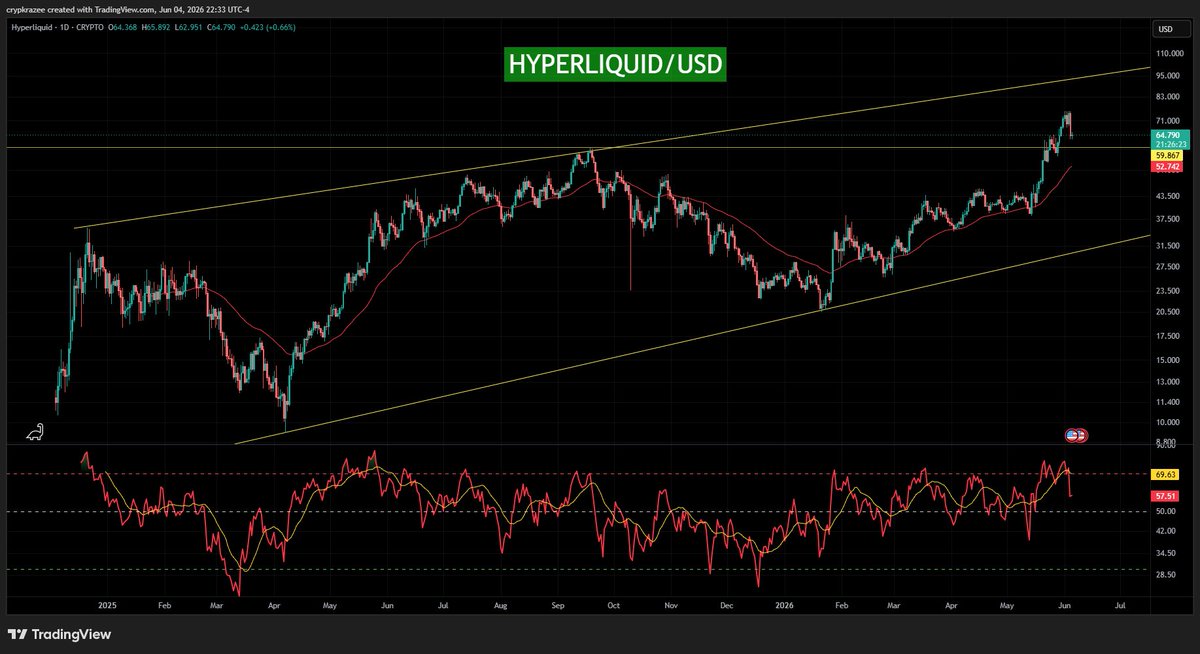
Task: Click the 50.00 RSI axis label
Action: pos(1166,511)
